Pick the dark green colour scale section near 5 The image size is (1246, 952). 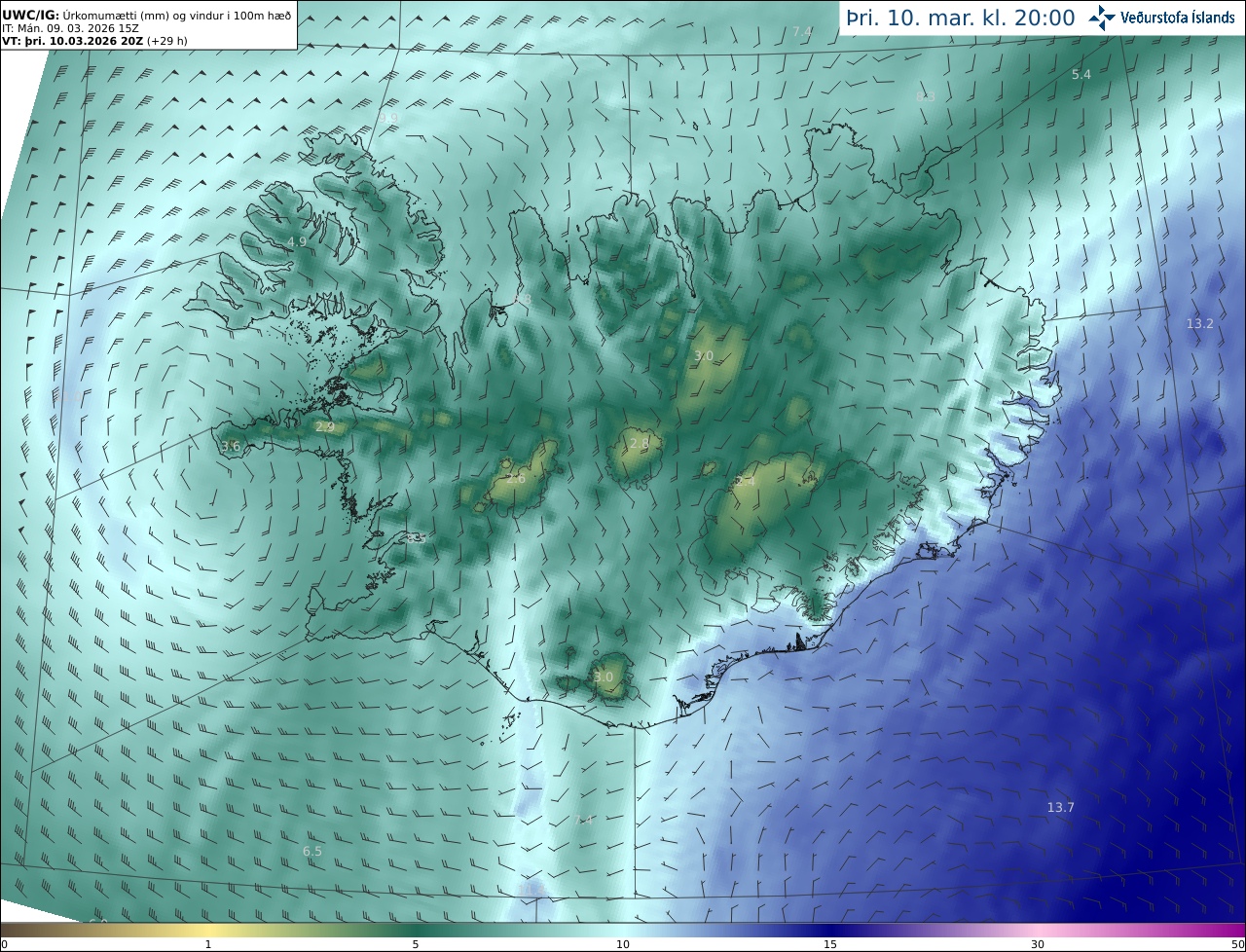416,930
